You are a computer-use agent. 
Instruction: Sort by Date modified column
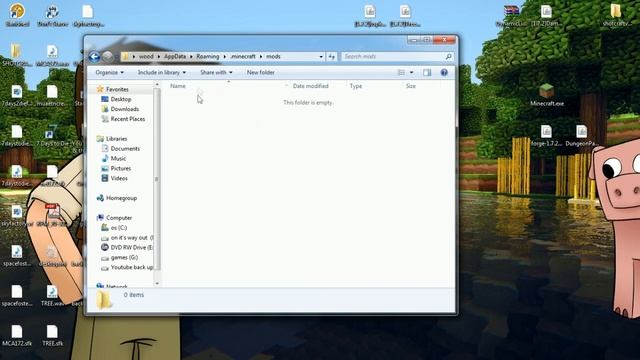[x=311, y=86]
